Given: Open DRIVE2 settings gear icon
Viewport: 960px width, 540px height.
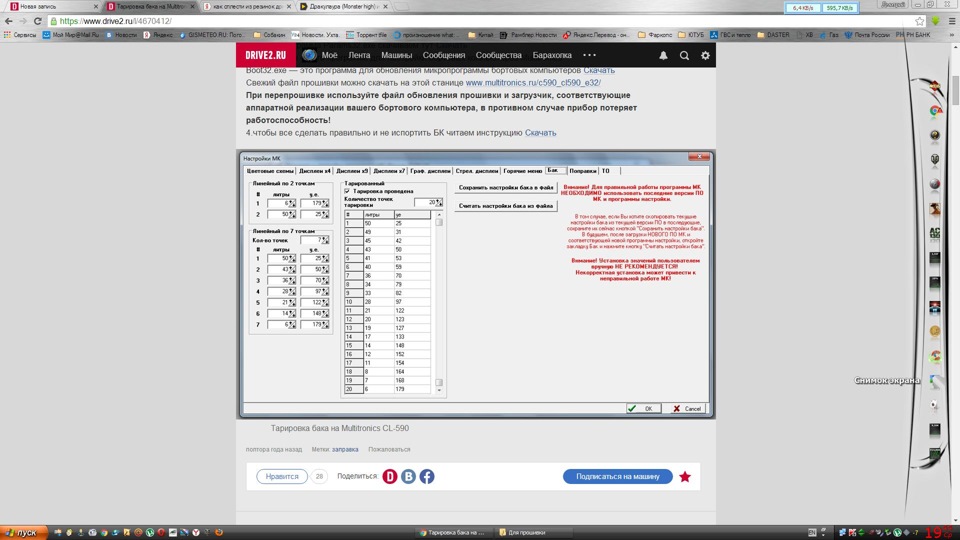Looking at the screenshot, I should point(705,55).
